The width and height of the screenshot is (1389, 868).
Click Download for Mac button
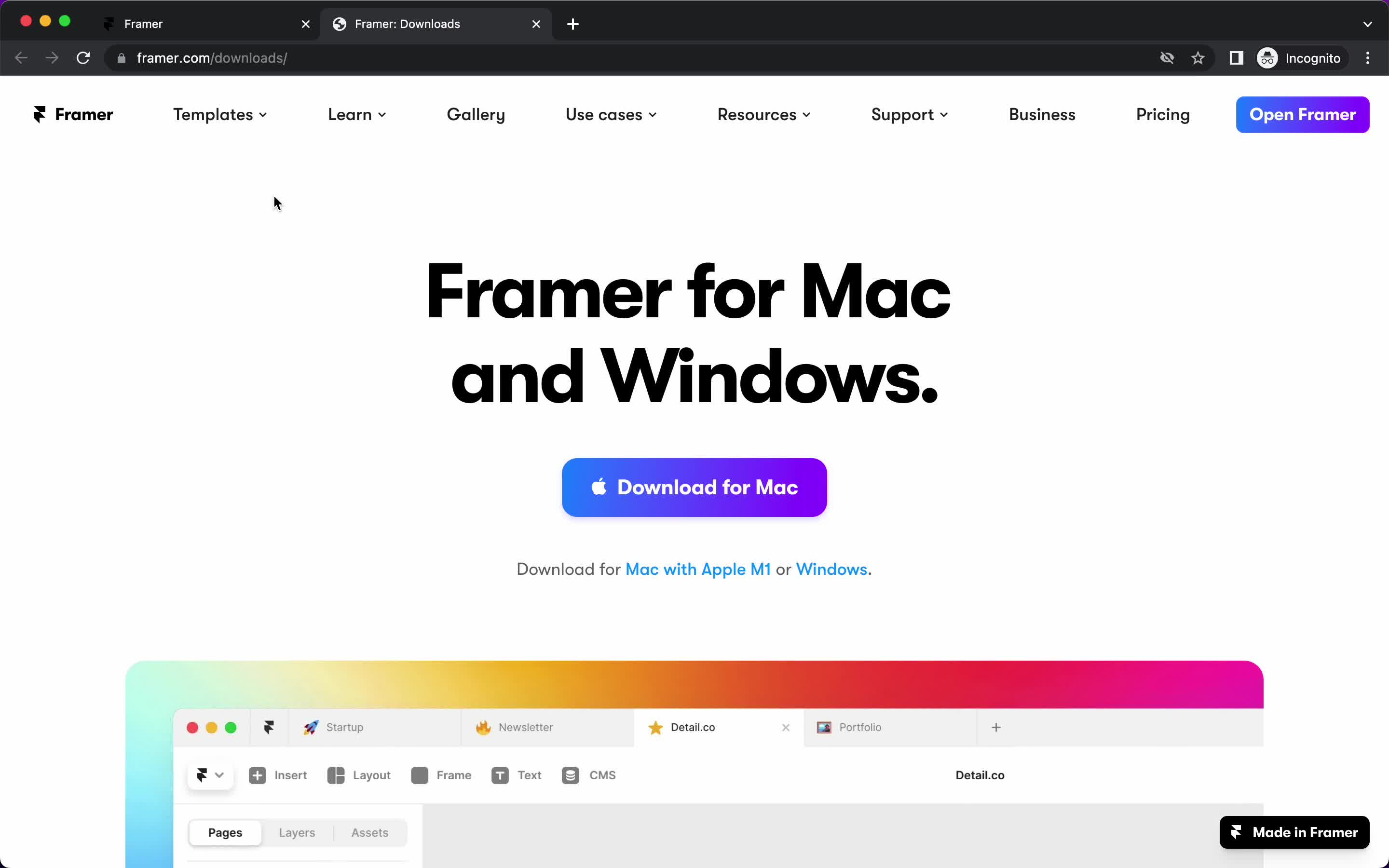694,487
